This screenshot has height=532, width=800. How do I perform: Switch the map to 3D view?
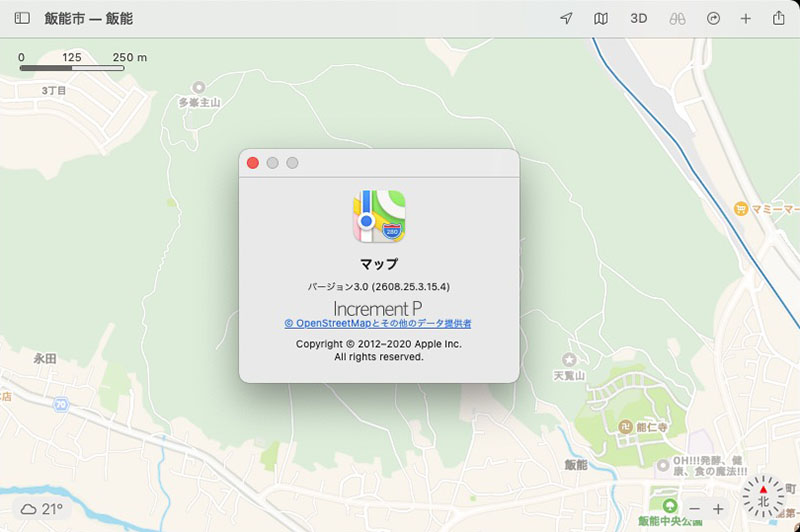[x=638, y=18]
